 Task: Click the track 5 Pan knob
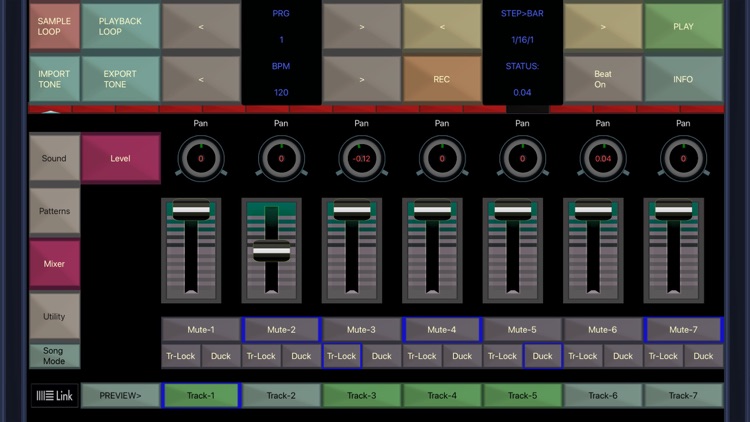click(522, 158)
